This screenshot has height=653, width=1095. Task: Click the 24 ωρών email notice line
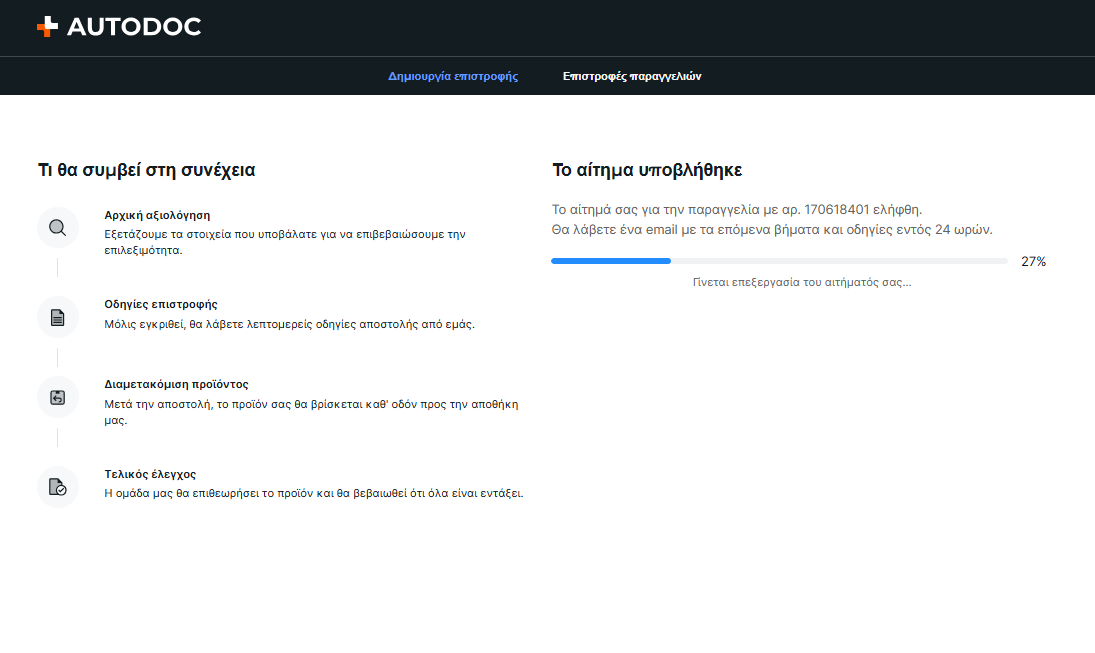pos(772,230)
